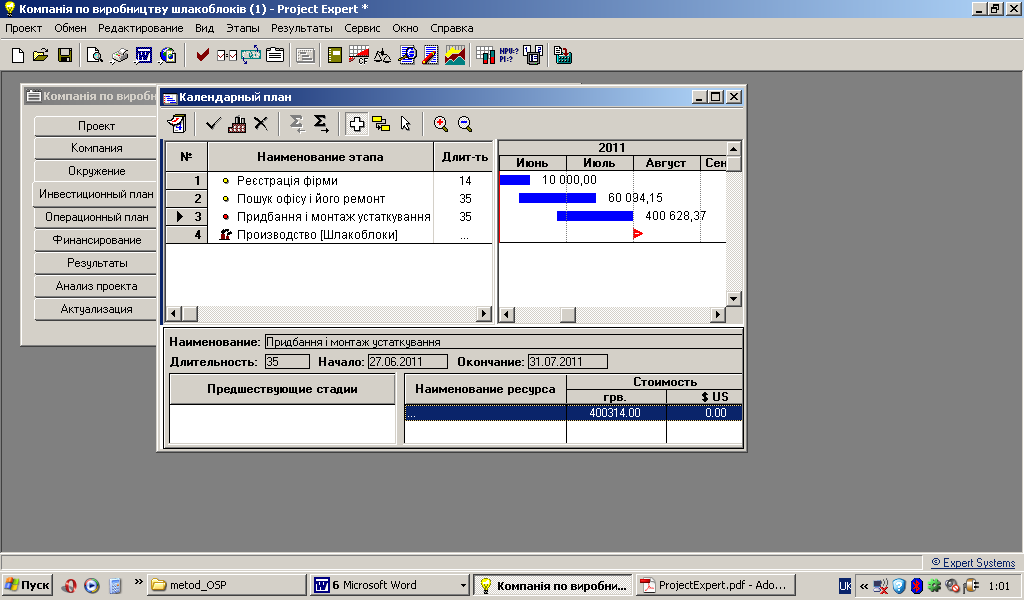Zoom out Gantt chart with minus magnifier
The width and height of the screenshot is (1024, 600).
pos(465,124)
